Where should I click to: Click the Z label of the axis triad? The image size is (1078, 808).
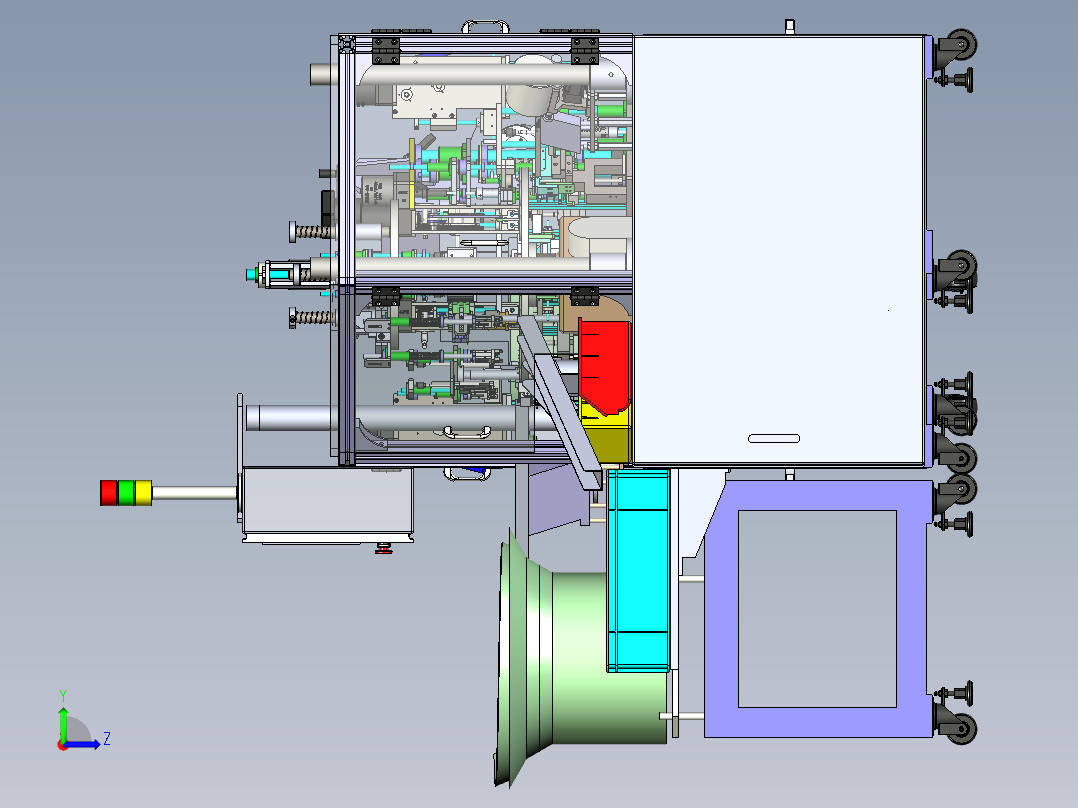click(107, 739)
